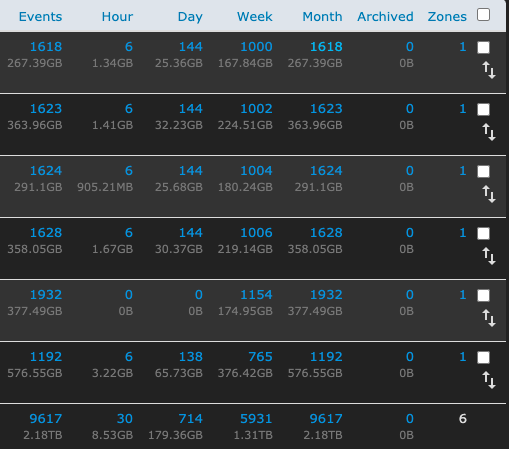This screenshot has height=449, width=509.
Task: Click the 8.53GB total hour size text
Action: point(113,435)
